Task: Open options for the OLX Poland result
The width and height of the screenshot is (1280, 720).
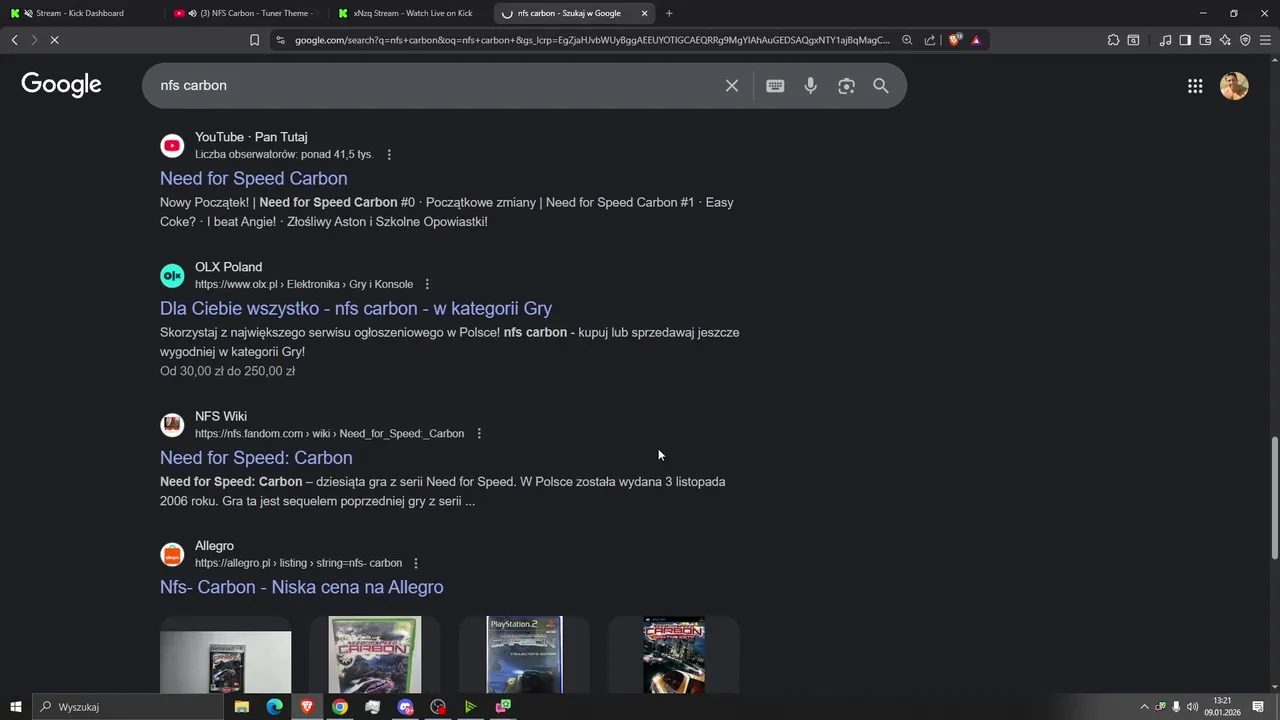Action: pyautogui.click(x=427, y=284)
